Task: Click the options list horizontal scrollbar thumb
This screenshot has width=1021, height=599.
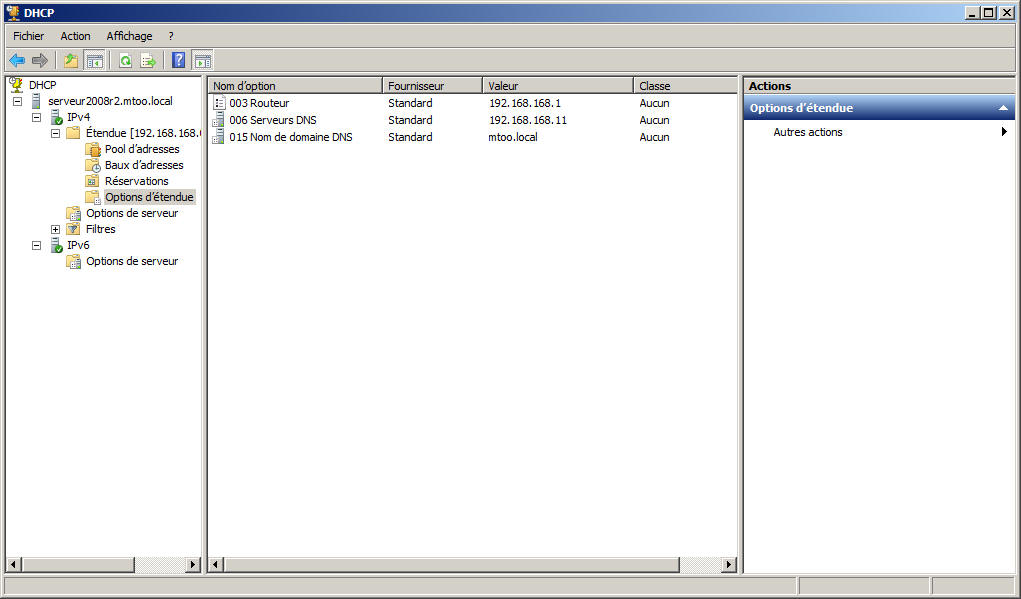Action: pyautogui.click(x=452, y=564)
